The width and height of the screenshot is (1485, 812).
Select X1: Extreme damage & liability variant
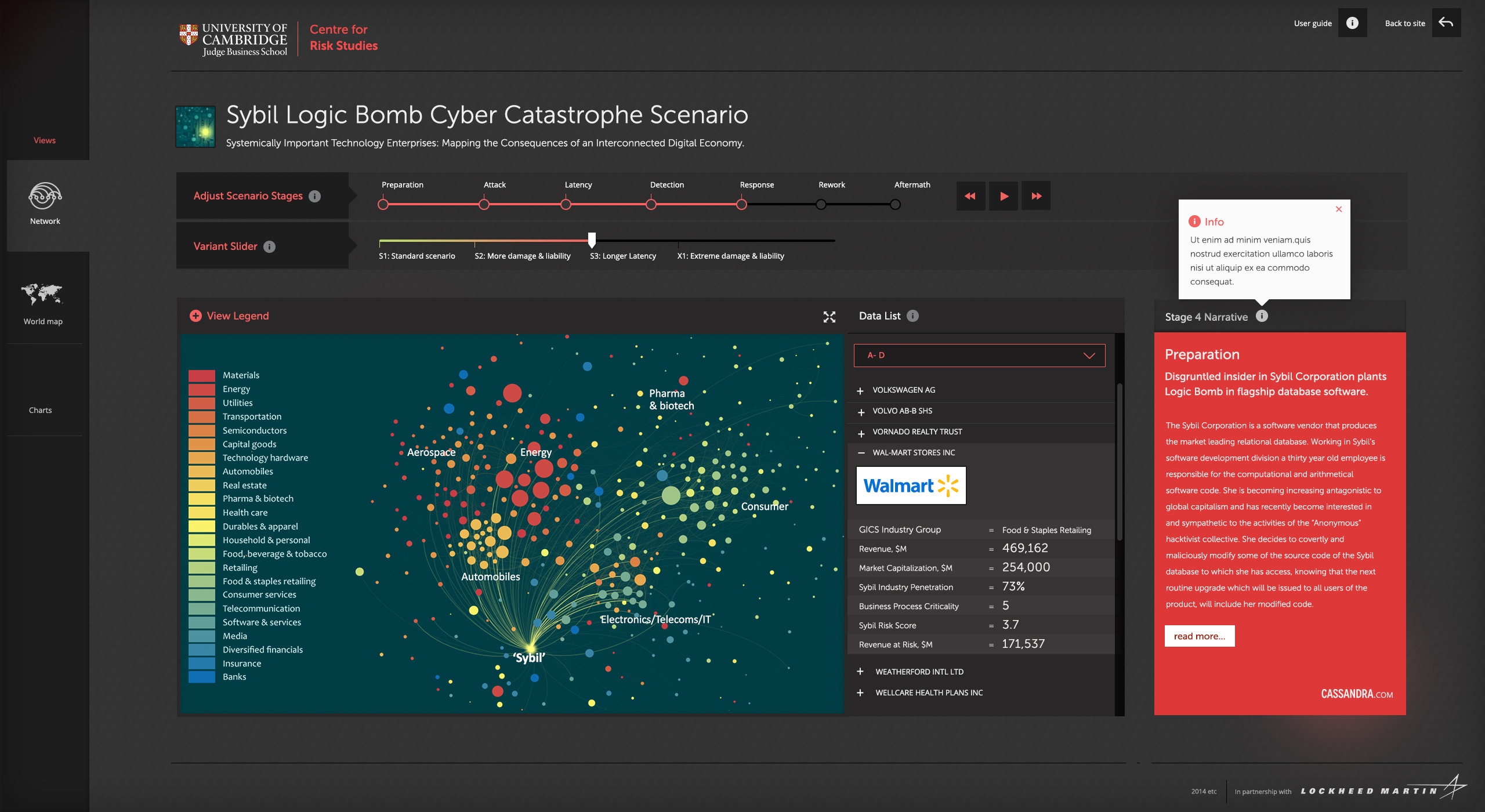(x=730, y=256)
